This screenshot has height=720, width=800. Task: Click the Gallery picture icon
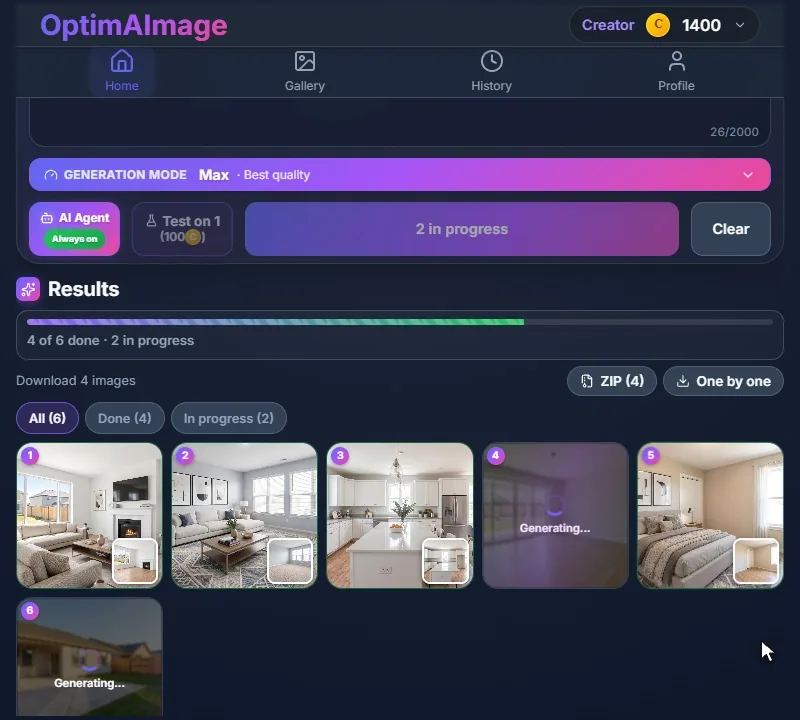(x=305, y=61)
